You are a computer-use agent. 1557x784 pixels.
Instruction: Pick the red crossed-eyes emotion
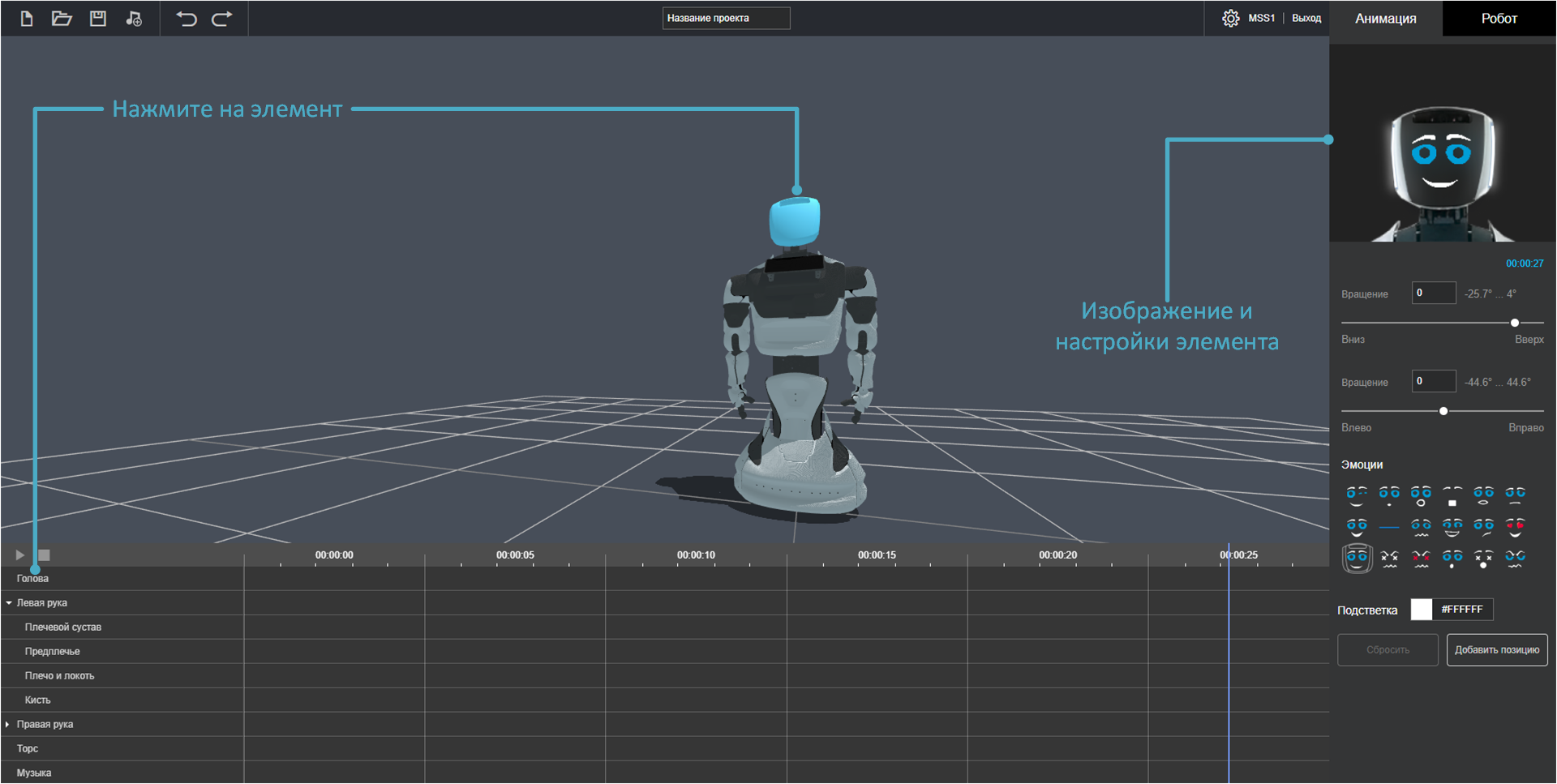[x=1421, y=559]
